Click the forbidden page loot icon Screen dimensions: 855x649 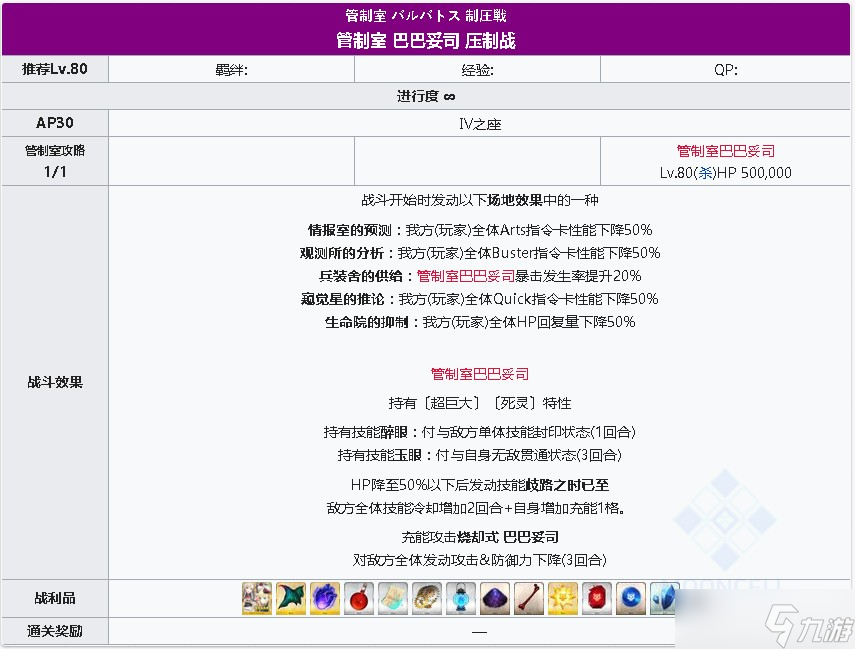pos(393,598)
